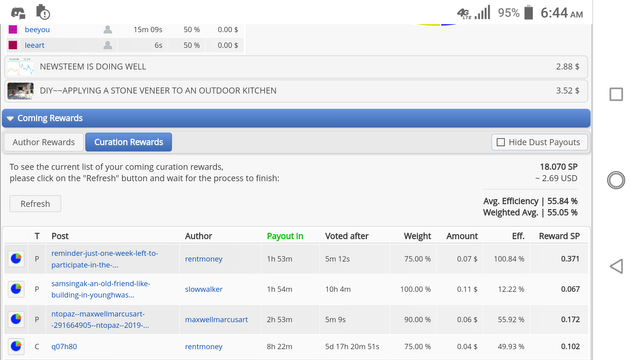The image size is (640, 360).
Task: Tap the Android back triangle button
Action: 616,266
